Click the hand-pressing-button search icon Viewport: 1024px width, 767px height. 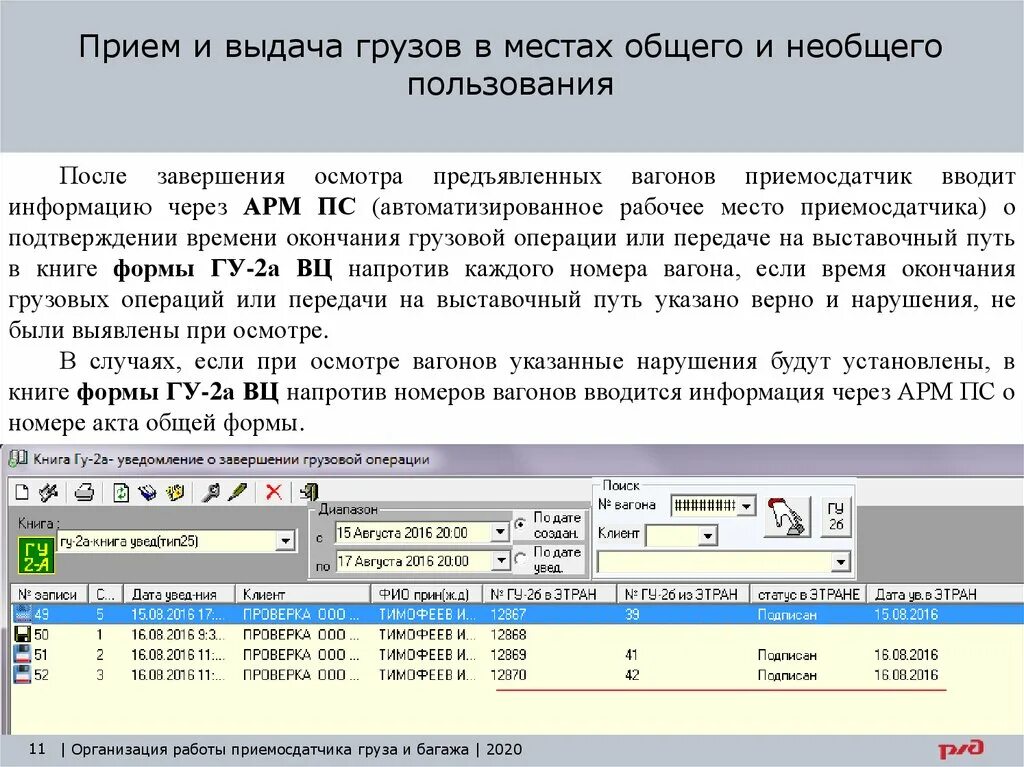coord(788,516)
